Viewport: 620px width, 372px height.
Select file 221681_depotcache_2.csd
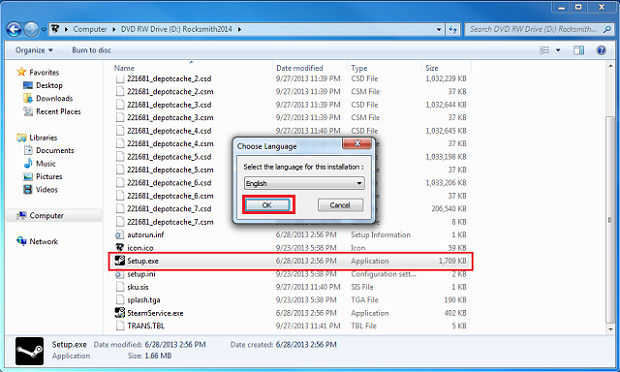[x=169, y=79]
